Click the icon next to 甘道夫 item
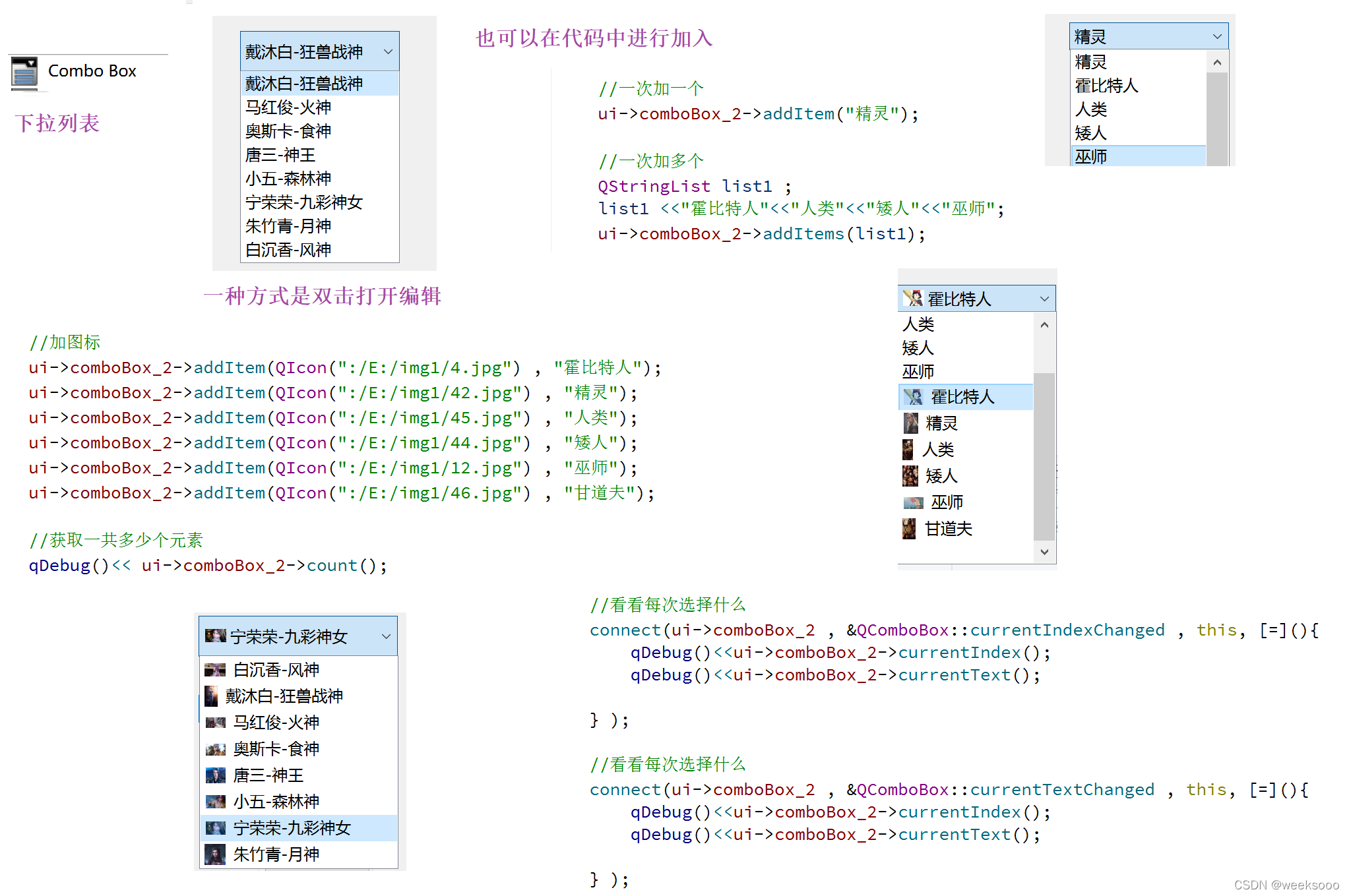The width and height of the screenshot is (1349, 896). tap(909, 528)
